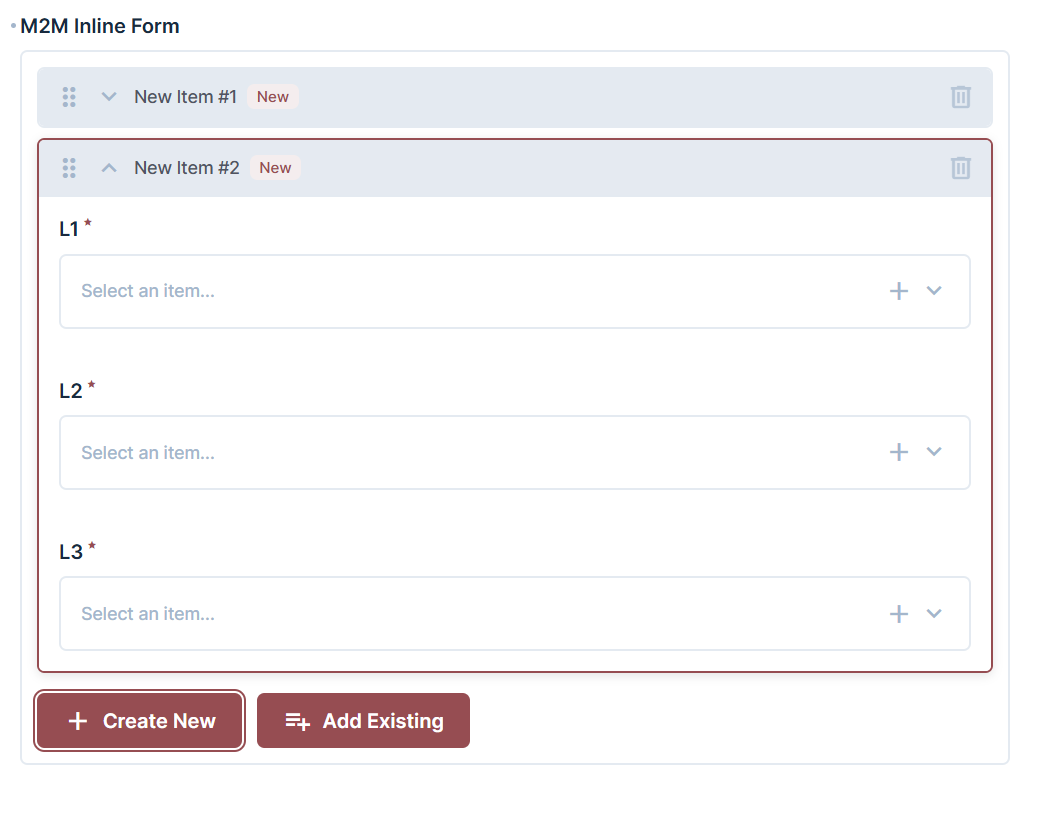Click the M2M Inline Form heading
This screenshot has height=826, width=1055.
[98, 26]
